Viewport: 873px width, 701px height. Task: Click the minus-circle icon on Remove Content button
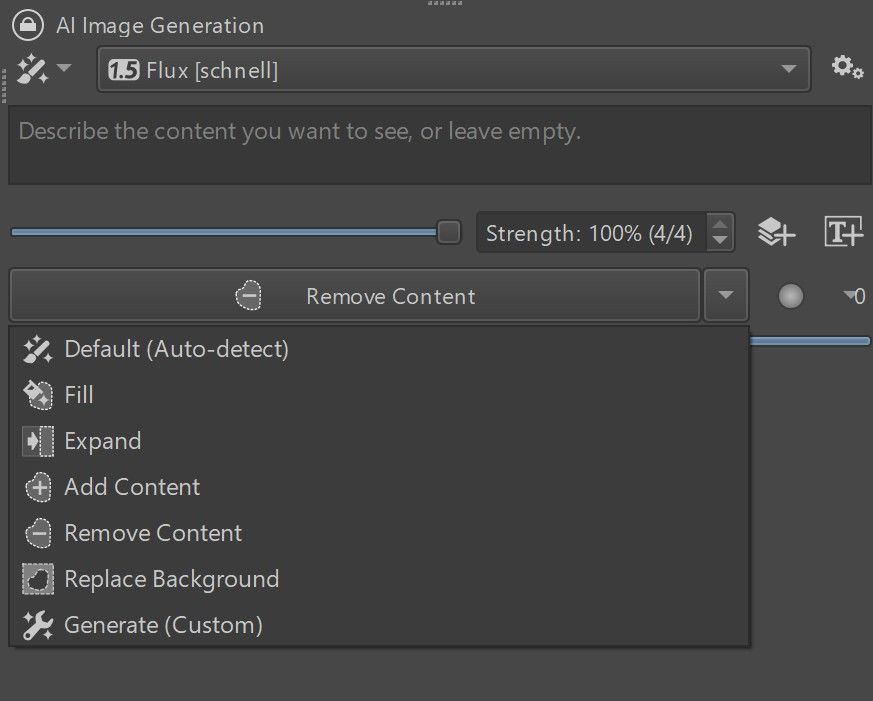coord(248,295)
